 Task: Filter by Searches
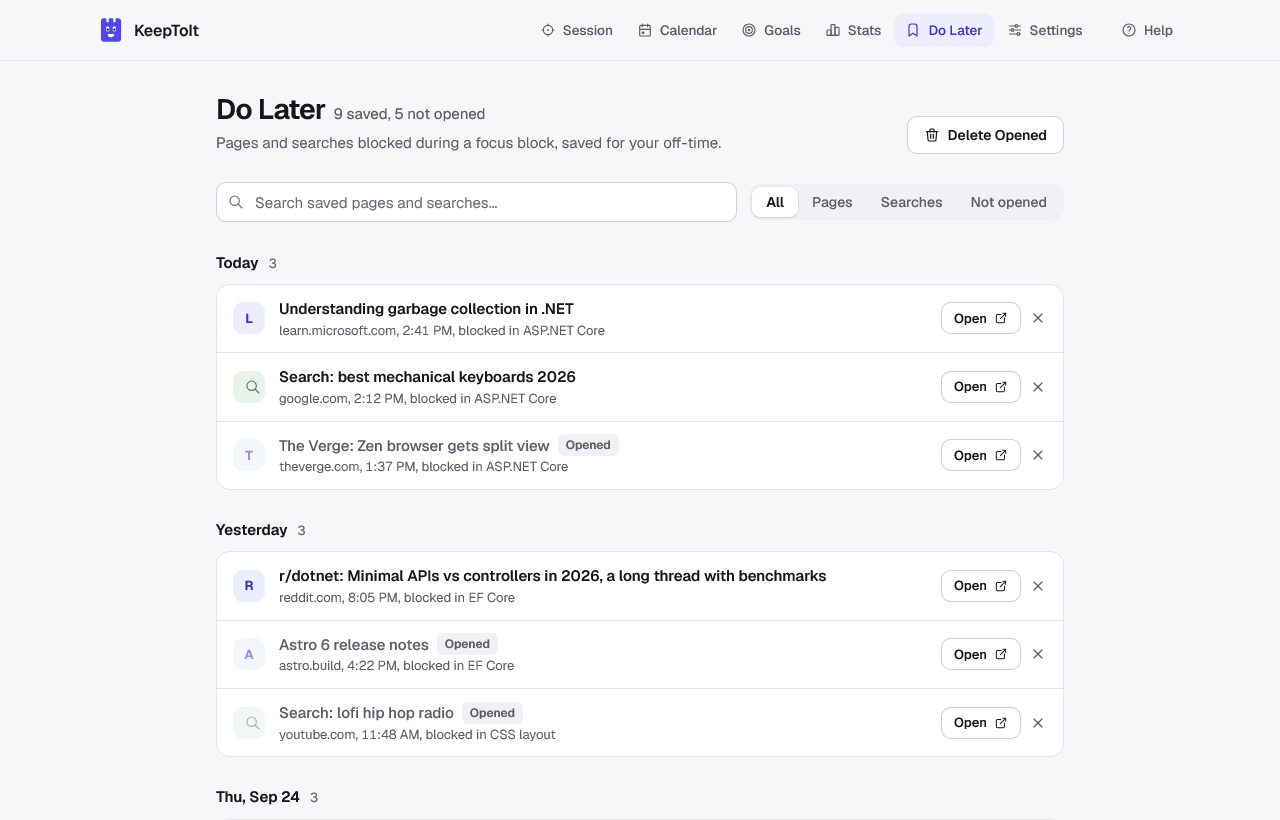click(x=911, y=202)
